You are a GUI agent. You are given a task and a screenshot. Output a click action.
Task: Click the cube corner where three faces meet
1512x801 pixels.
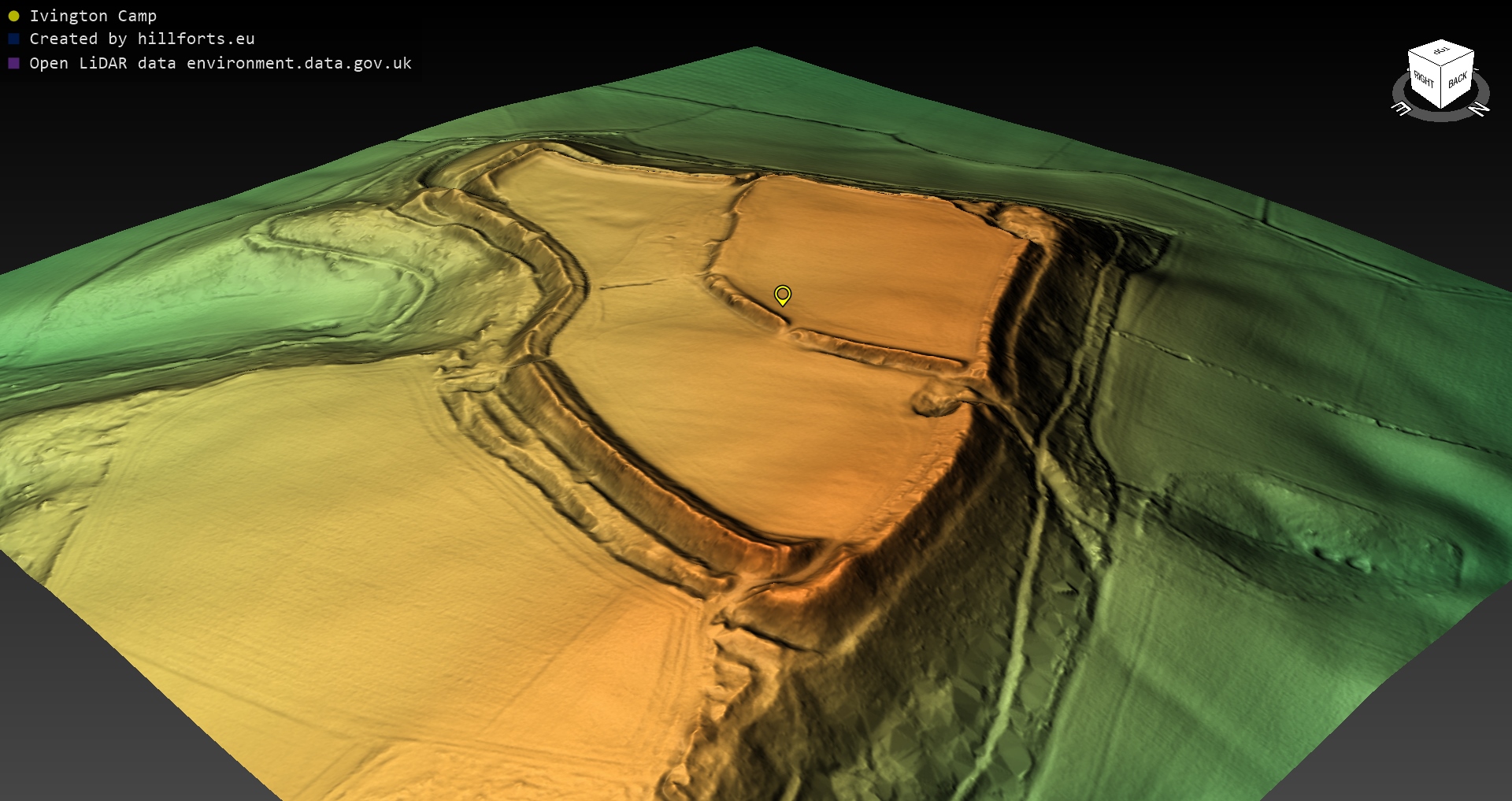(1441, 68)
